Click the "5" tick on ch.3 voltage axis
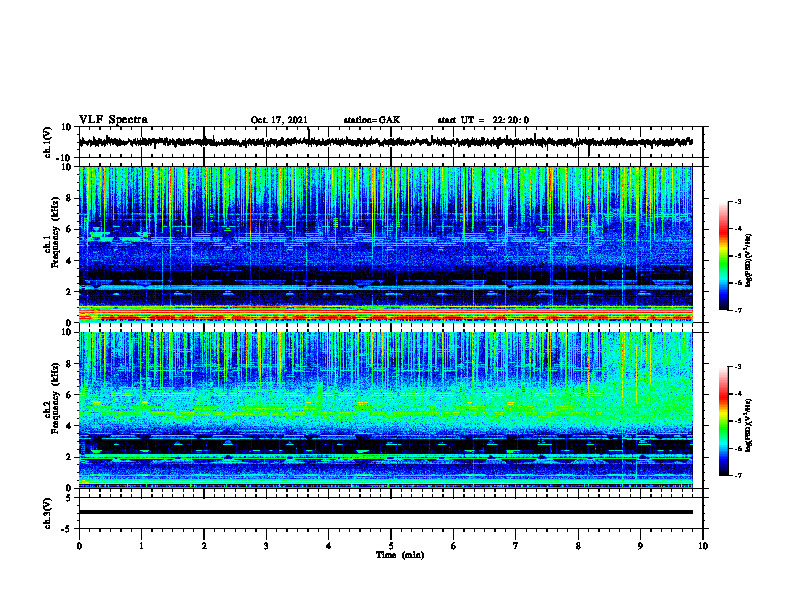The height and width of the screenshot is (612, 792). [x=69, y=498]
